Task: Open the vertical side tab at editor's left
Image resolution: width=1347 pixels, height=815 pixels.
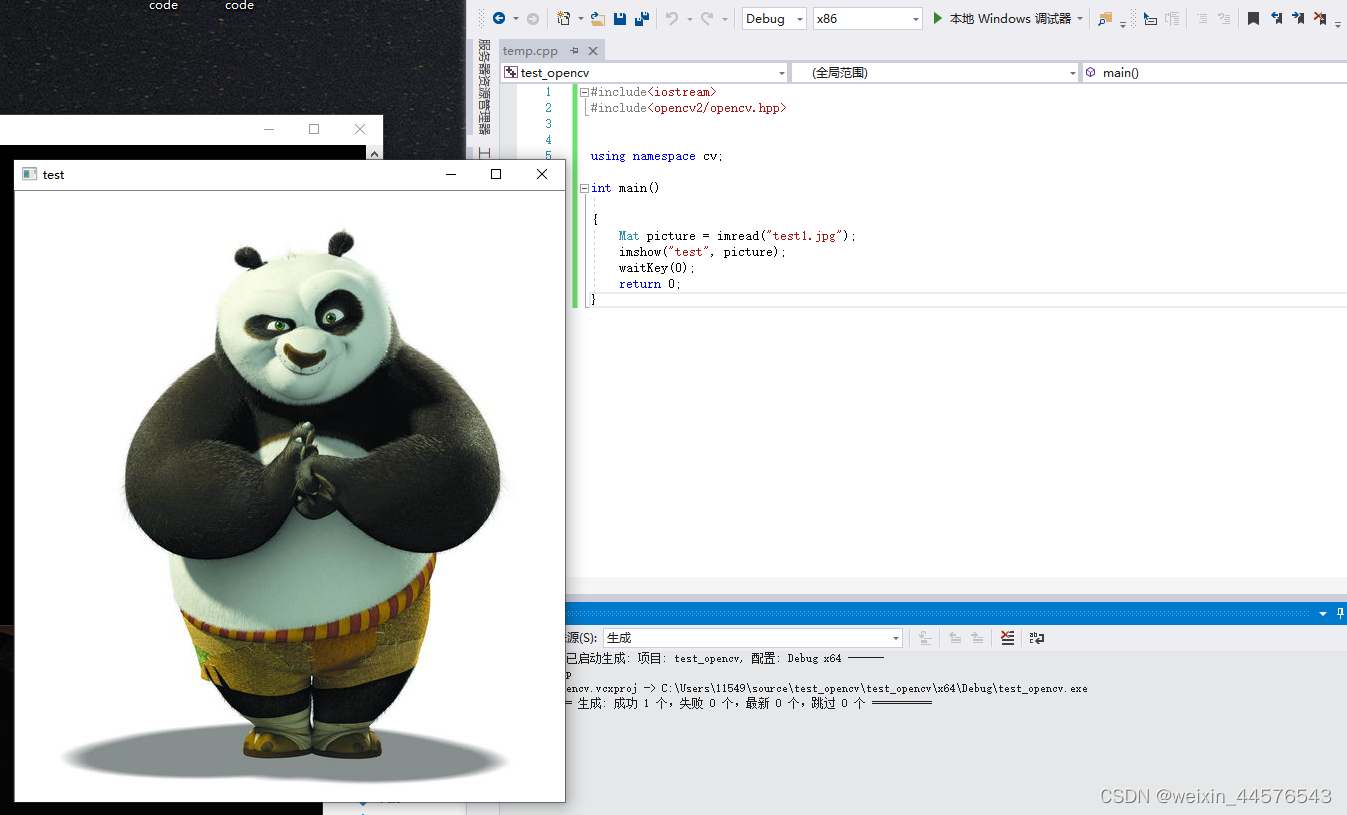Action: point(484,87)
